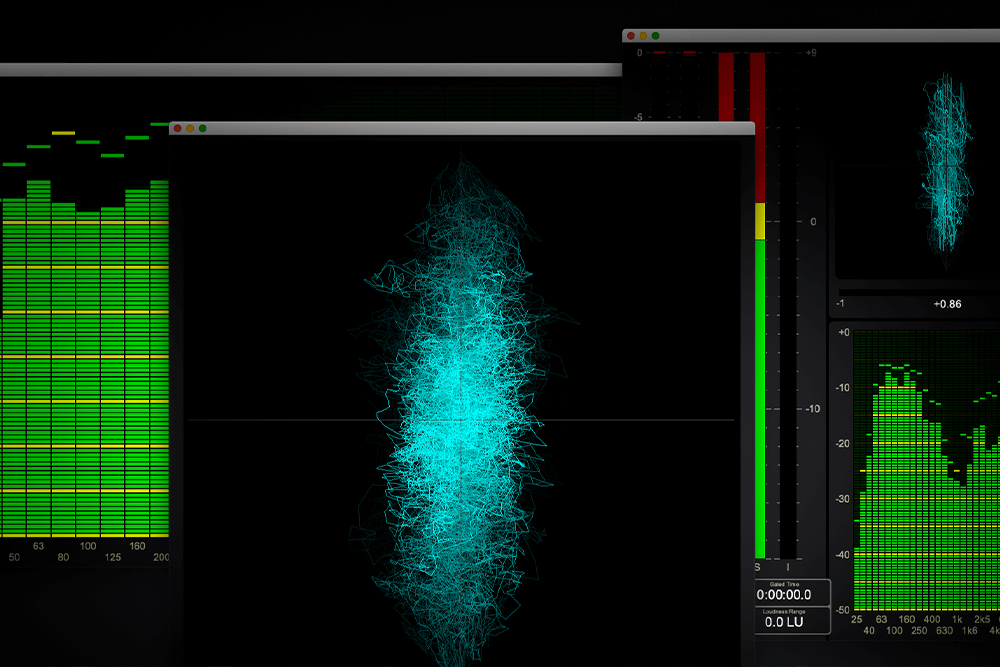Screen dimensions: 1000x667
Task: Click the yellow peak marker in the left analyzer
Action: (63, 133)
